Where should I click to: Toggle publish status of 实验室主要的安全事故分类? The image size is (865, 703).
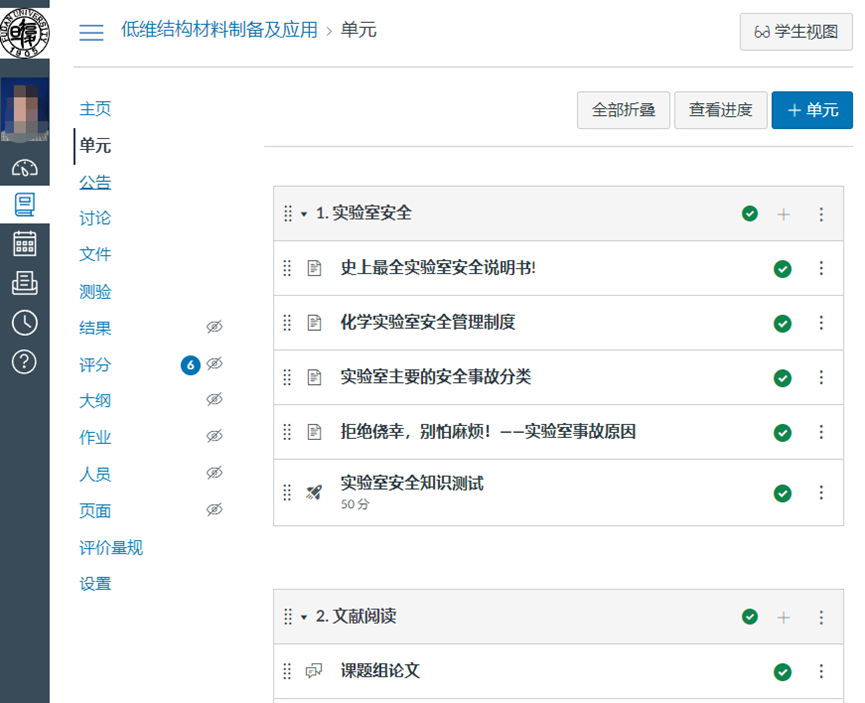point(783,377)
